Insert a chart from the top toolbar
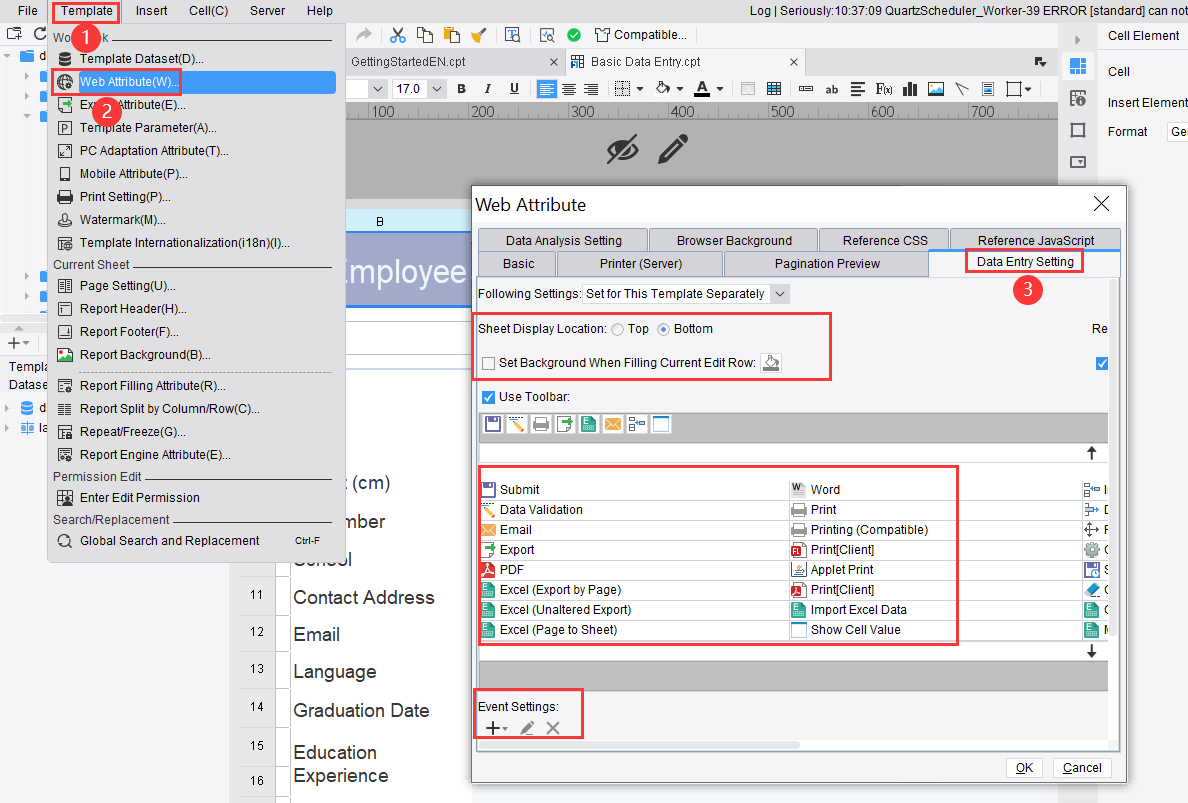Image resolution: width=1188 pixels, height=803 pixels. point(910,89)
